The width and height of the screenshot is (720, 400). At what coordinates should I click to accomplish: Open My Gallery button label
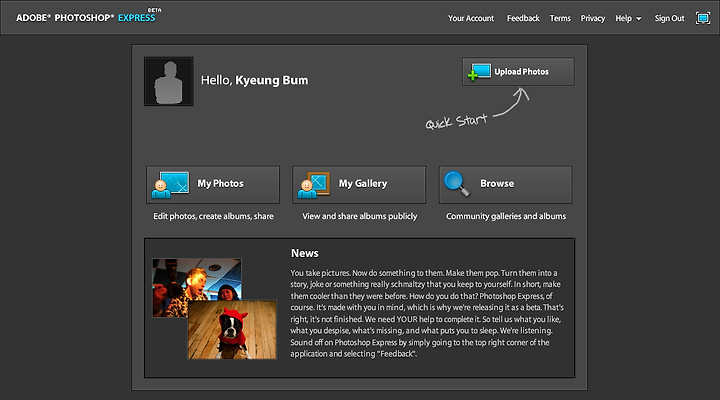[363, 184]
